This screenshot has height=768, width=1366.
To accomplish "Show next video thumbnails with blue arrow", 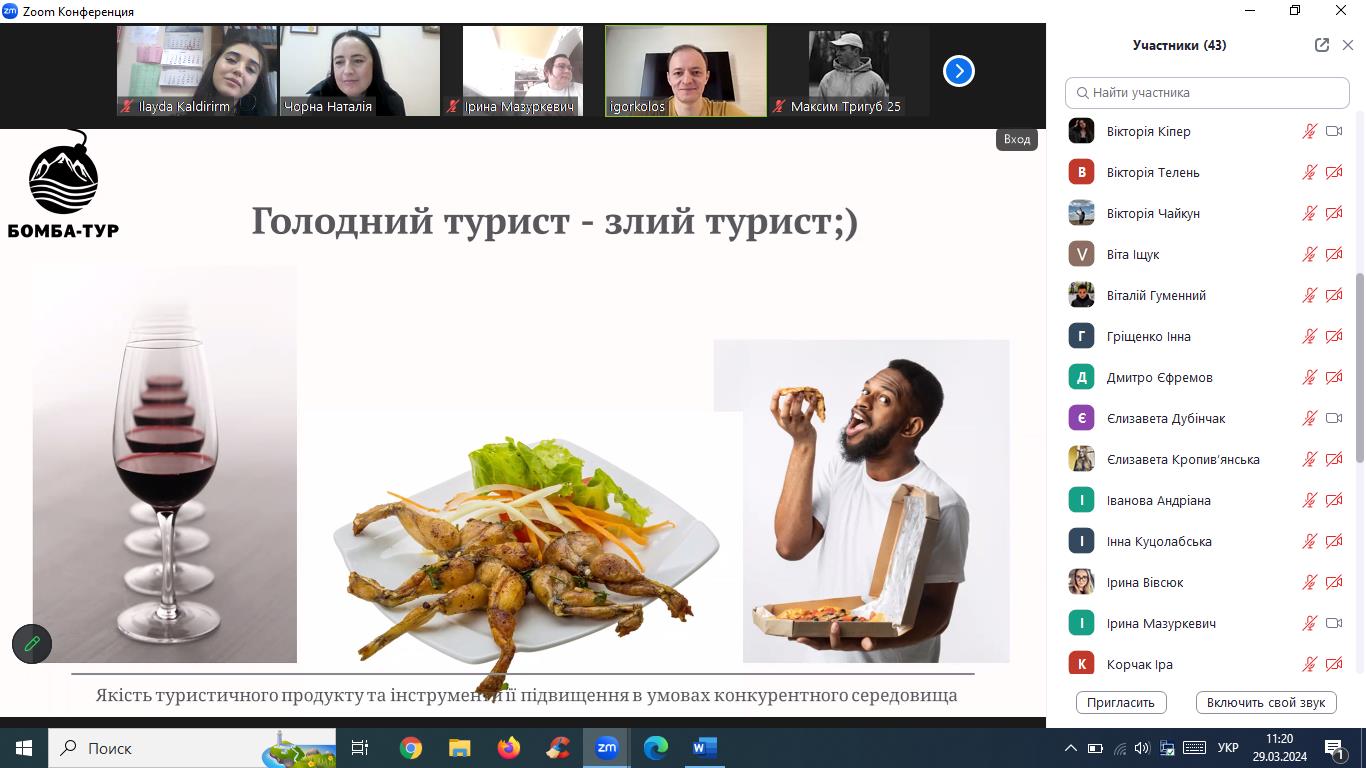I will [958, 71].
